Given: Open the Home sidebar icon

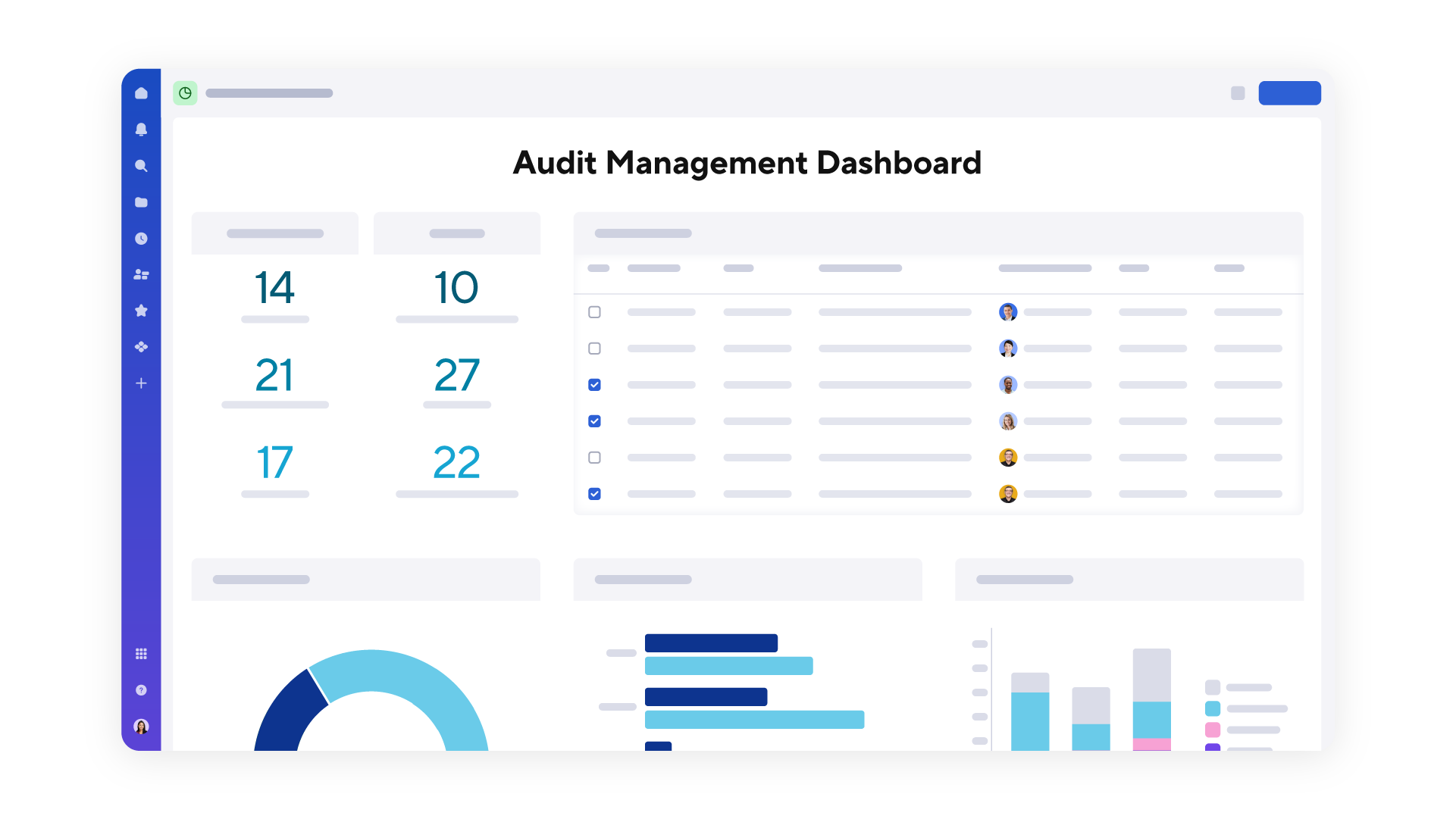Looking at the screenshot, I should pyautogui.click(x=141, y=92).
